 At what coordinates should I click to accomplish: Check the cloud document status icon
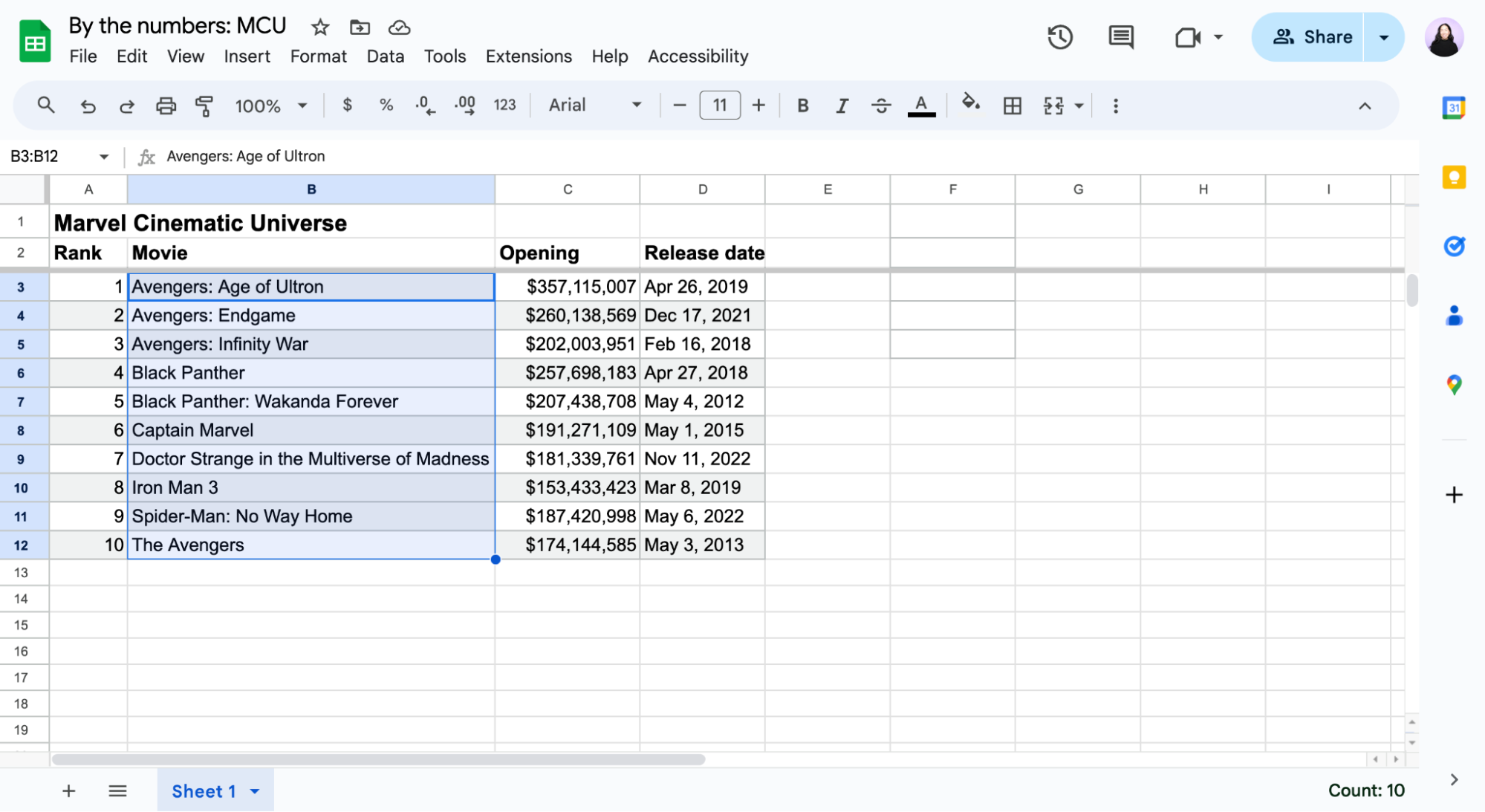tap(400, 27)
